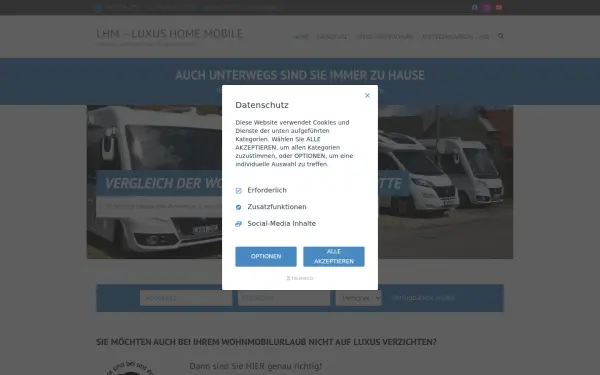
Task: Close the Datenschutz dialog with the X
Action: point(367,95)
